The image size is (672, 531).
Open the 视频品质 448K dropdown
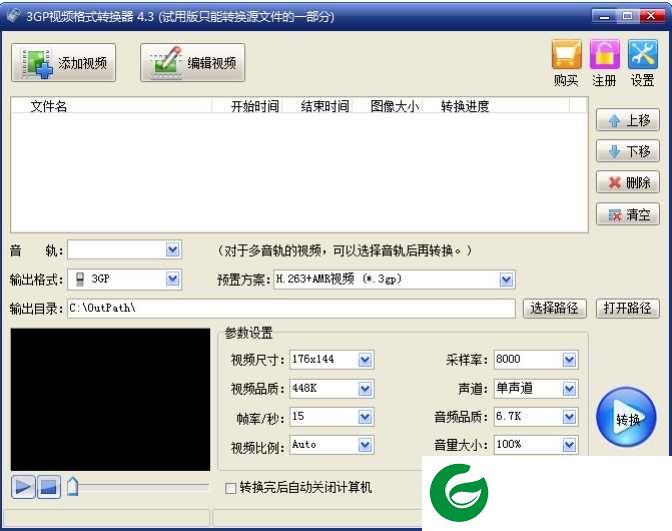pos(365,389)
